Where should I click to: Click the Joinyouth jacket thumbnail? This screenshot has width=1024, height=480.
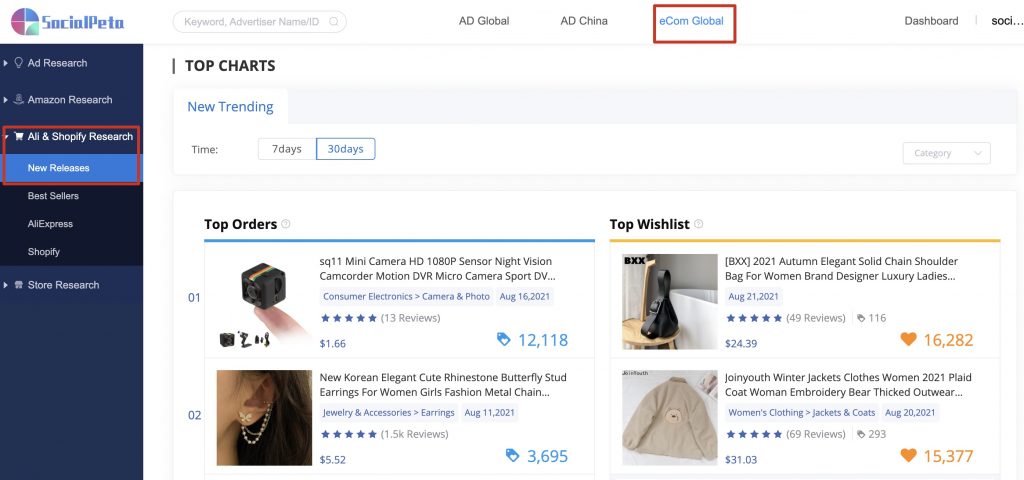coord(669,417)
